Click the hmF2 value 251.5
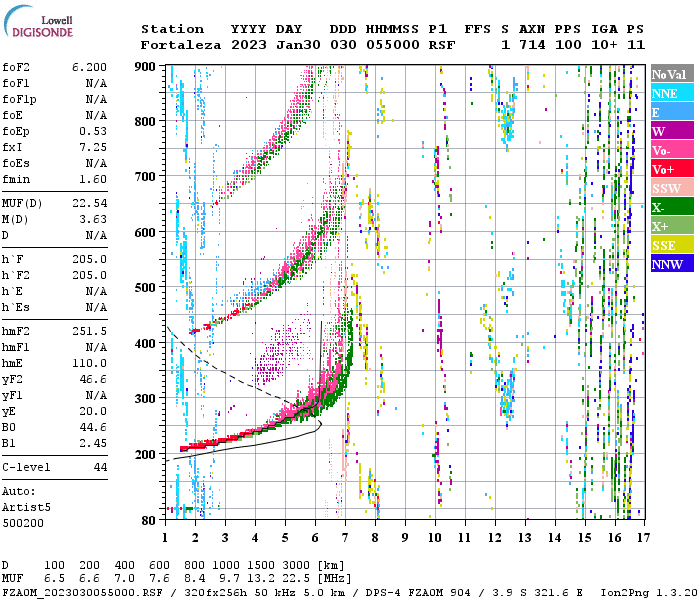Viewport: 700px width, 600px height. pyautogui.click(x=90, y=331)
